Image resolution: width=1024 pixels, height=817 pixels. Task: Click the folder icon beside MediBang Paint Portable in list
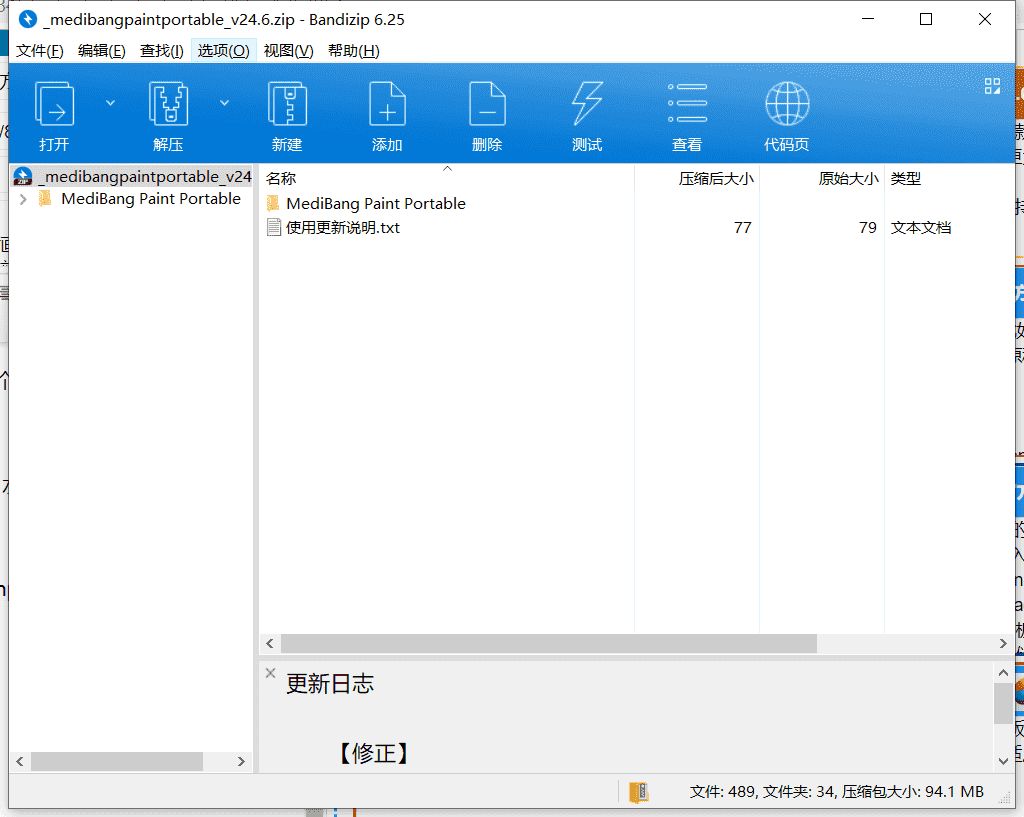(x=274, y=203)
